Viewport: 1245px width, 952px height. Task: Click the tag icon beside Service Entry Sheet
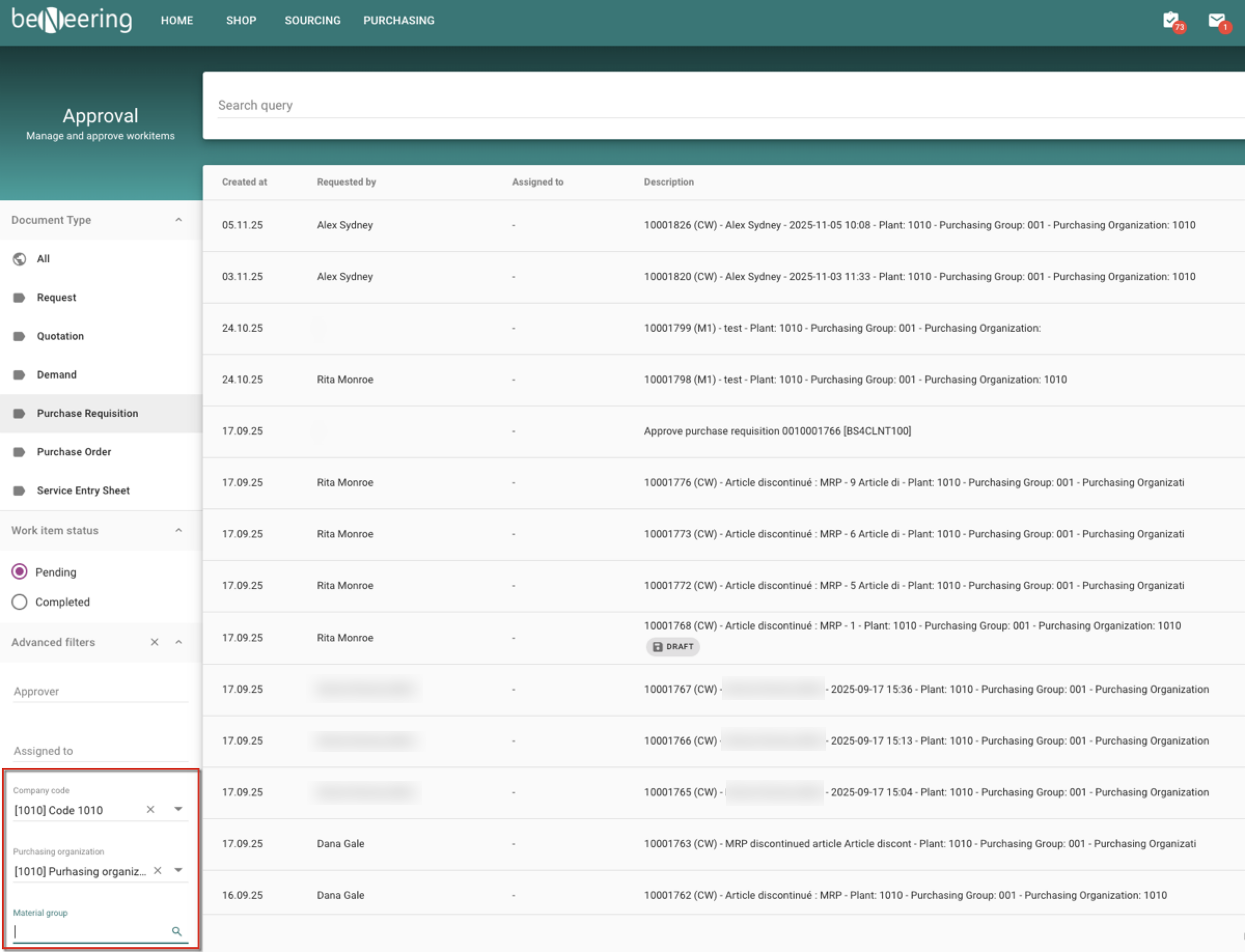point(19,491)
